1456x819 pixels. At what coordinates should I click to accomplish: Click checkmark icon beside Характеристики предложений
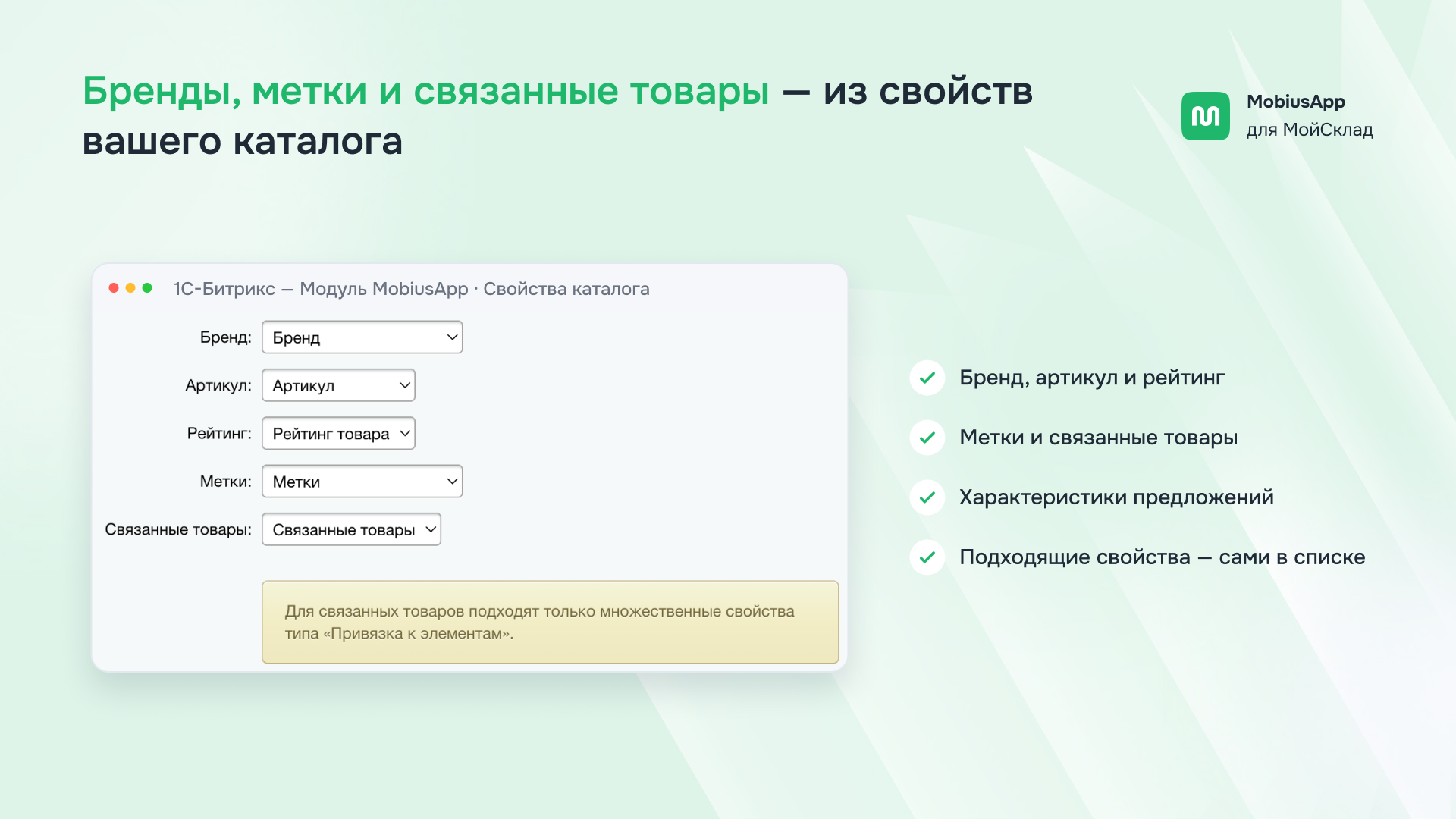[x=927, y=497]
